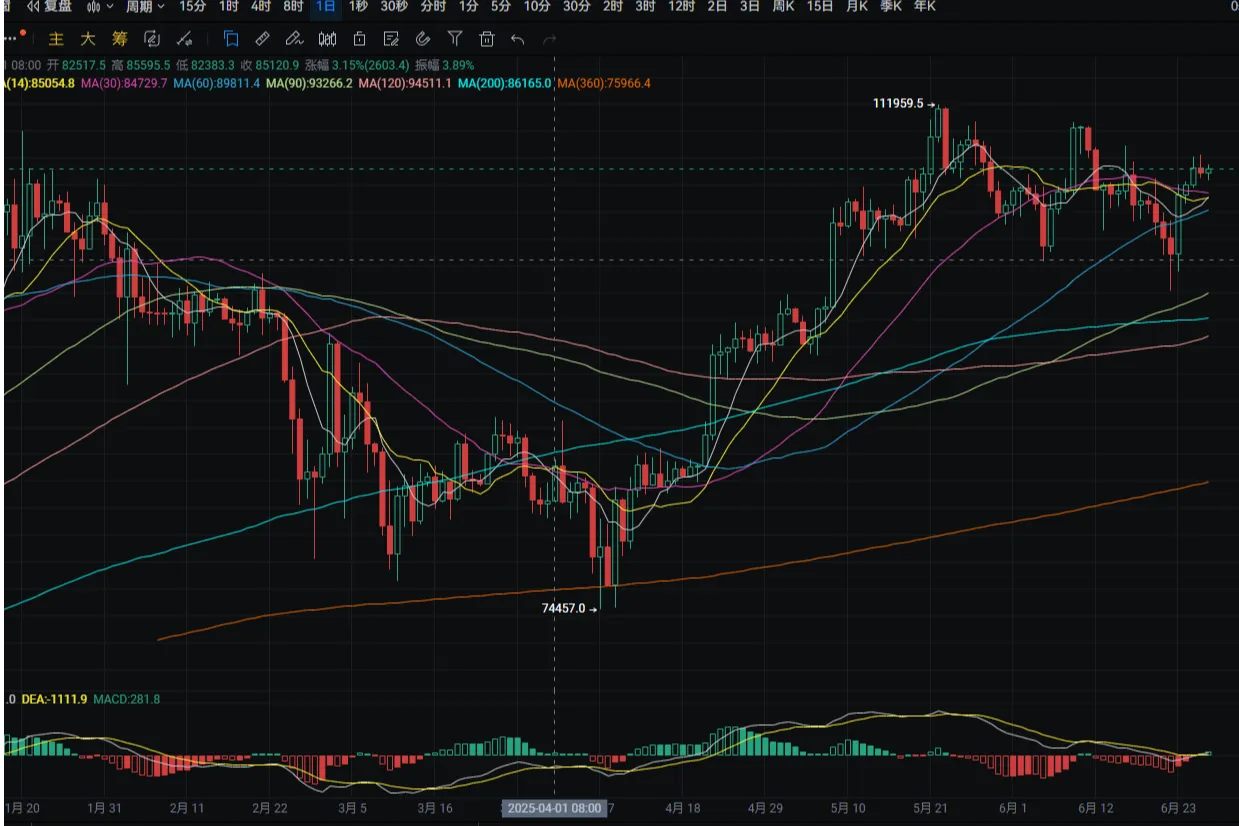Viewport: 1239px width, 826px height.
Task: Click the 2025-04-01 08:00 crosshair date tag
Action: point(554,807)
